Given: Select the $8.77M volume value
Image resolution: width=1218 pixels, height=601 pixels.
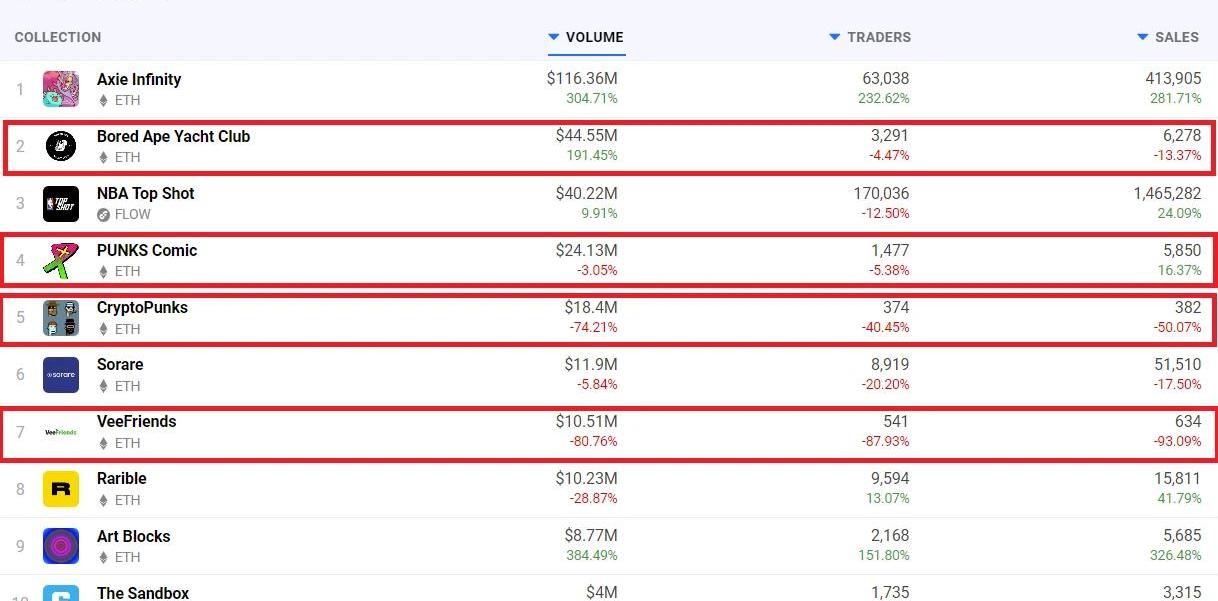Looking at the screenshot, I should click(x=591, y=536).
